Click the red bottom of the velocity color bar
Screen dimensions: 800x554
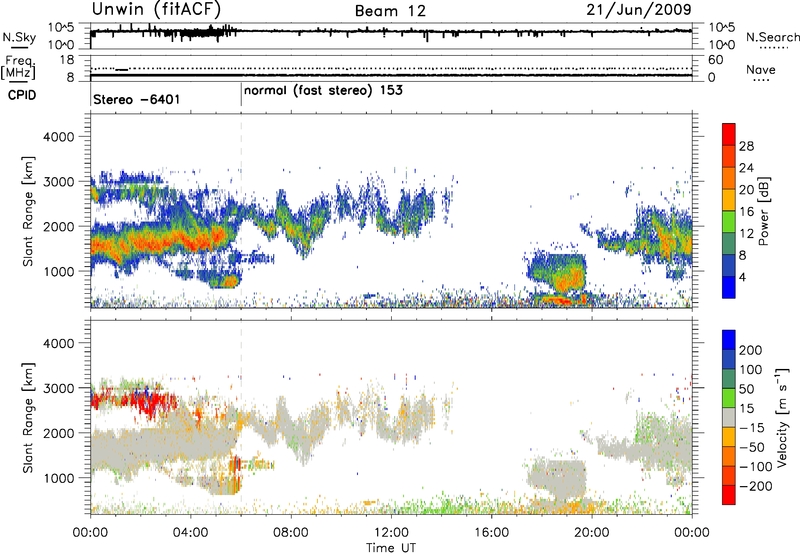point(729,495)
